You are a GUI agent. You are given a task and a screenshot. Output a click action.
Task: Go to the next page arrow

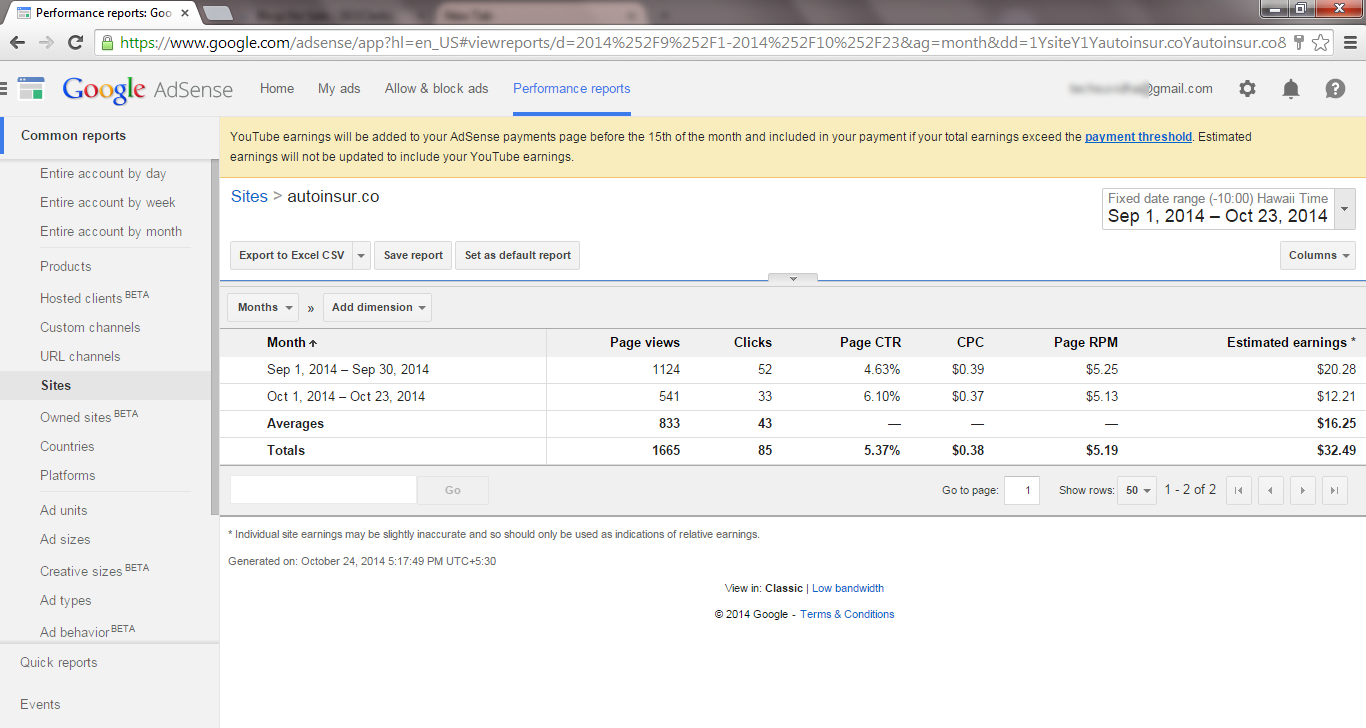pyautogui.click(x=1302, y=490)
